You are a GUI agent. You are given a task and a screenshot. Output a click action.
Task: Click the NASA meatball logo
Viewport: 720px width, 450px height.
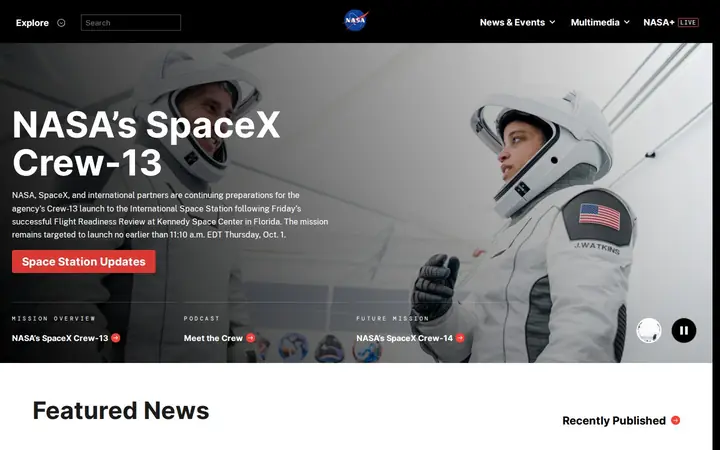(x=356, y=21)
